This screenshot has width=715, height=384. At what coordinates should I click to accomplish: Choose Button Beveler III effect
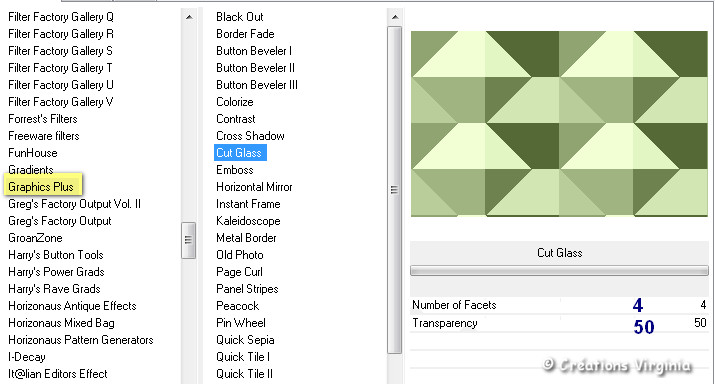[x=257, y=85]
